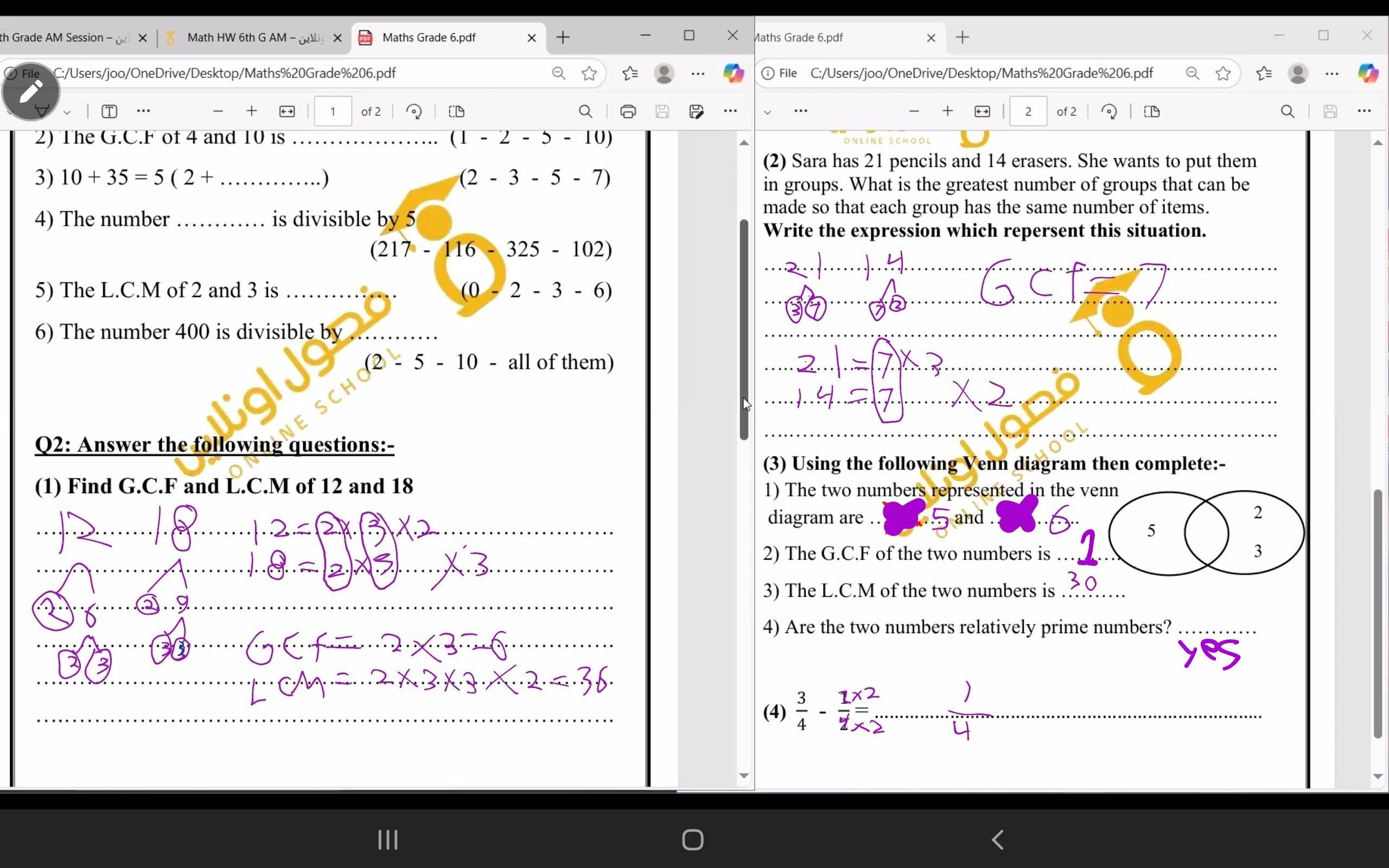
Task: Zoom out the right PDF using minus
Action: point(914,111)
